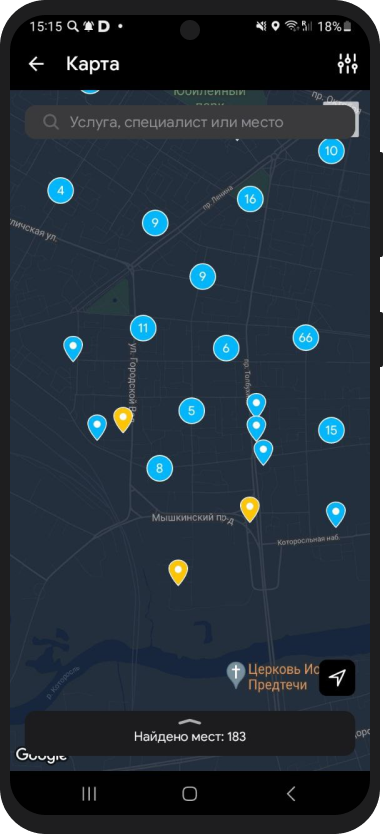Open the map cluster marked 66
383x834 pixels.
click(305, 337)
